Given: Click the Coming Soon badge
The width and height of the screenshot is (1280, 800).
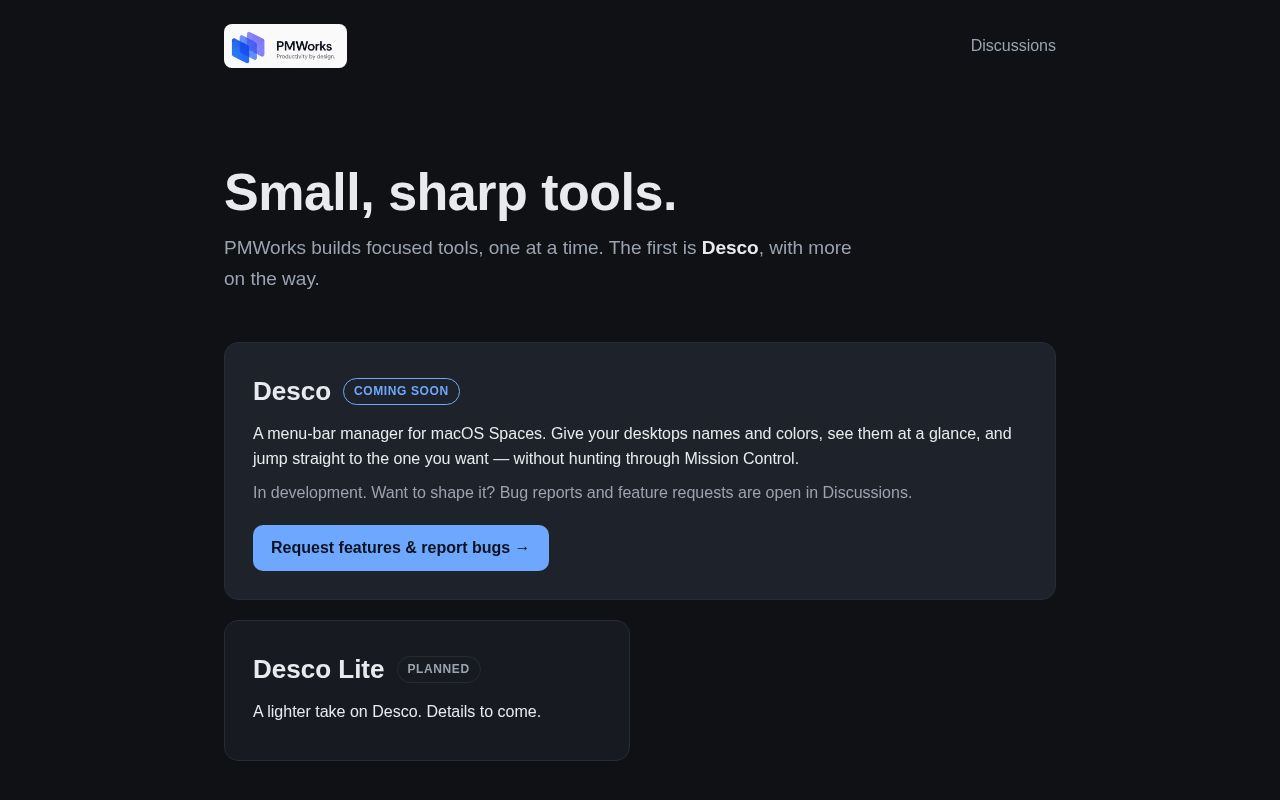Looking at the screenshot, I should click(401, 391).
